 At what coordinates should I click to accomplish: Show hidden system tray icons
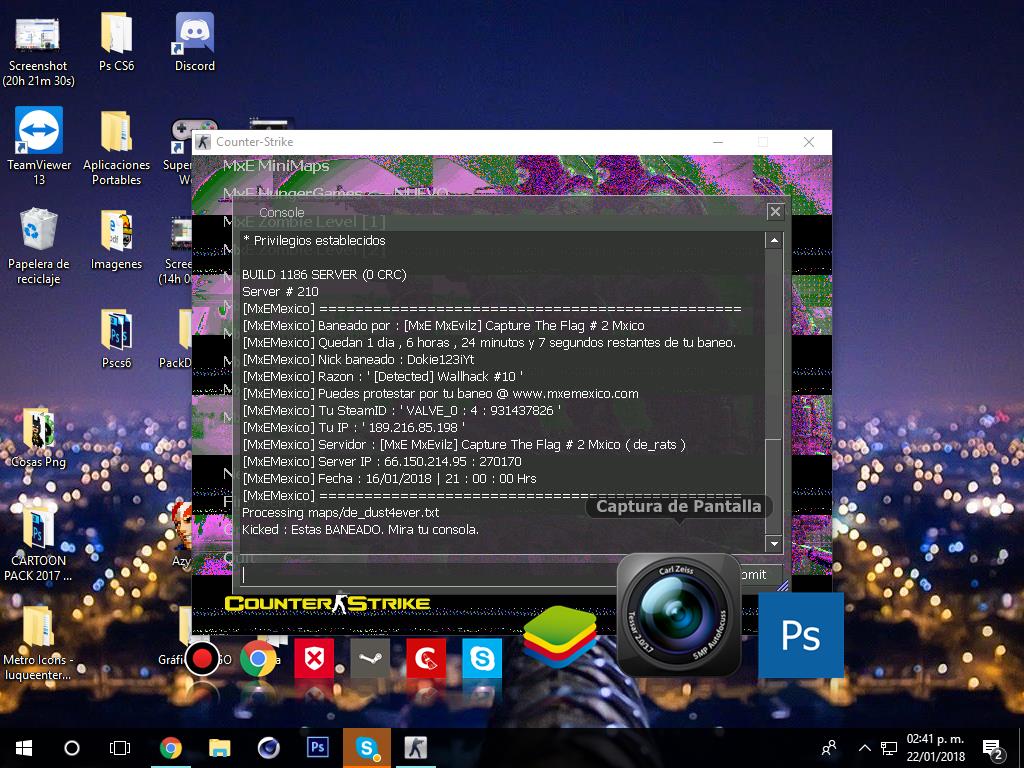pos(864,748)
